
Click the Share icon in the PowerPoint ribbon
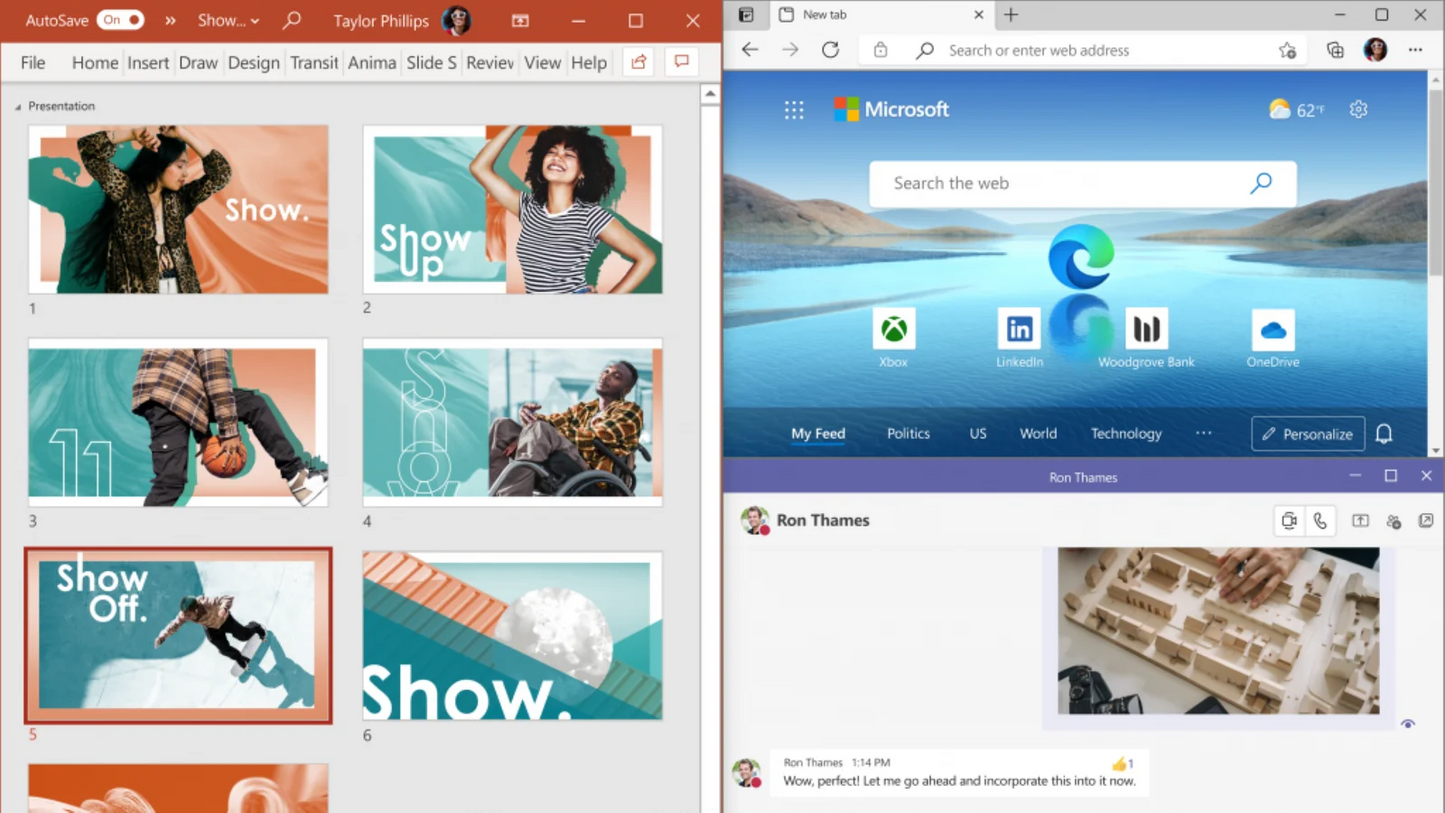tap(638, 61)
